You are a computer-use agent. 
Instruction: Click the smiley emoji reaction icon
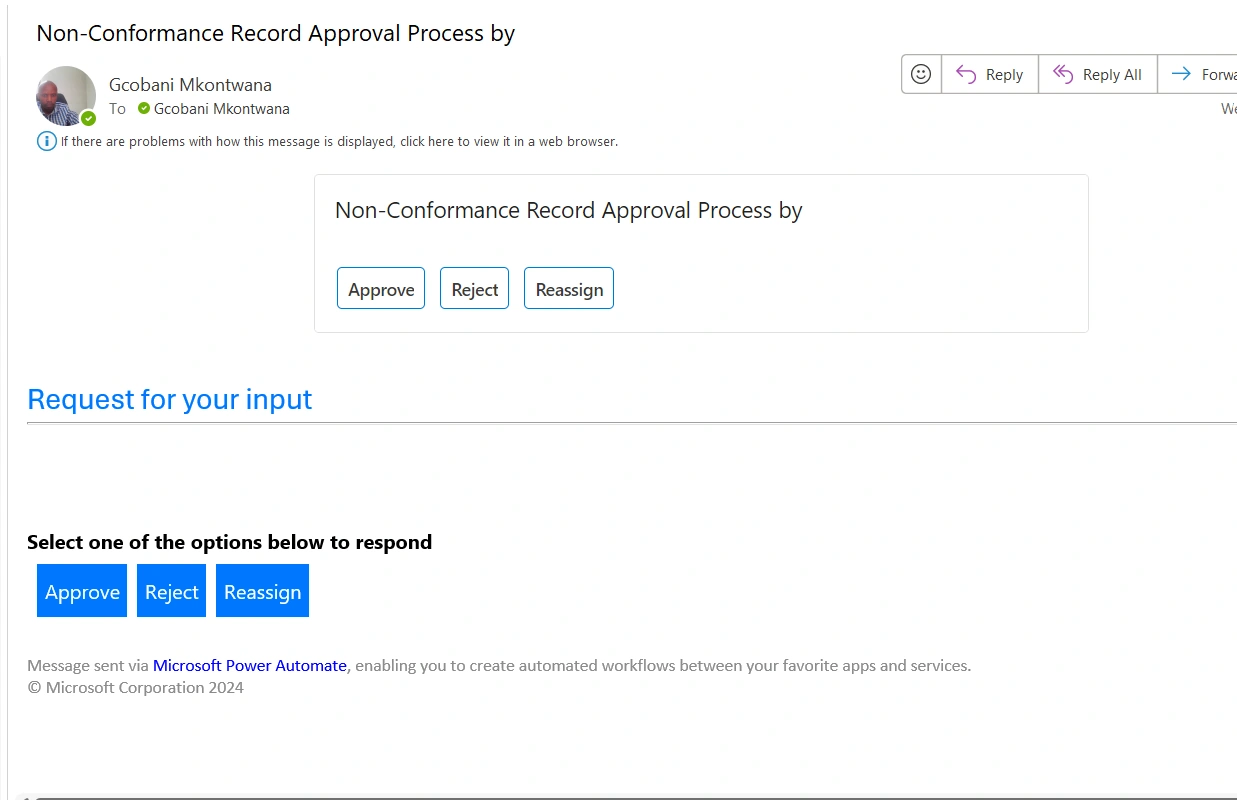921,74
